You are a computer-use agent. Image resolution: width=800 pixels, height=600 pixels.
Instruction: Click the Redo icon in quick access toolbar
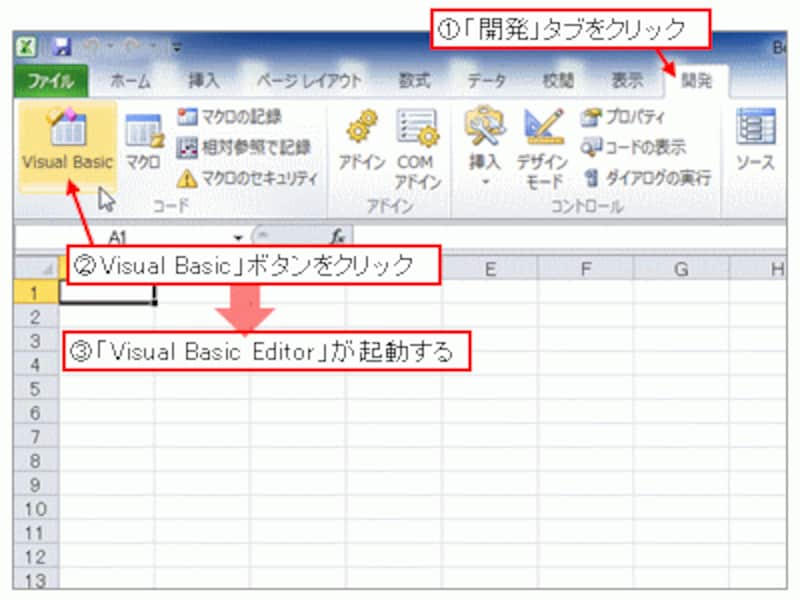point(132,47)
